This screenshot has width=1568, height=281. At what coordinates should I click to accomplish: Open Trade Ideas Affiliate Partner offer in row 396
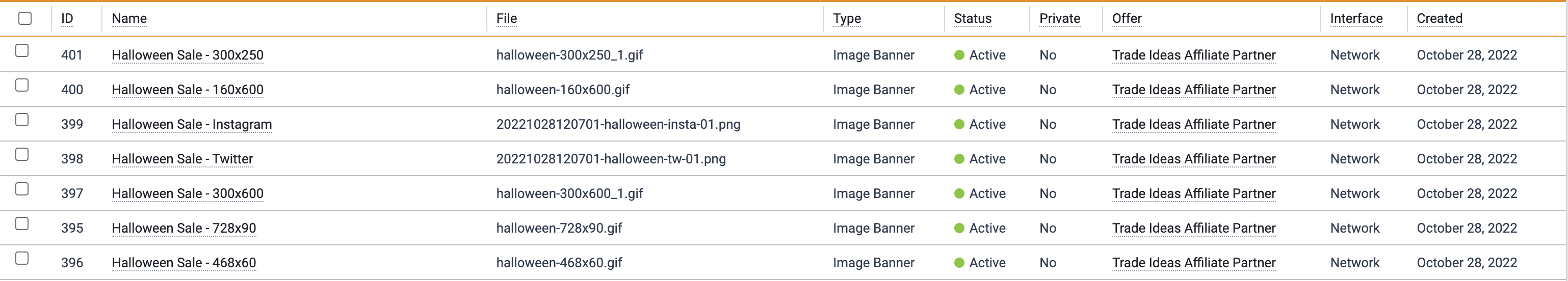(1194, 263)
